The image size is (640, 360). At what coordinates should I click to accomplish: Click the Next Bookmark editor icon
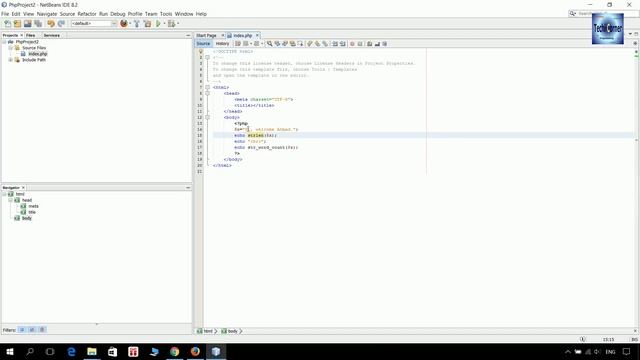tap(318, 44)
